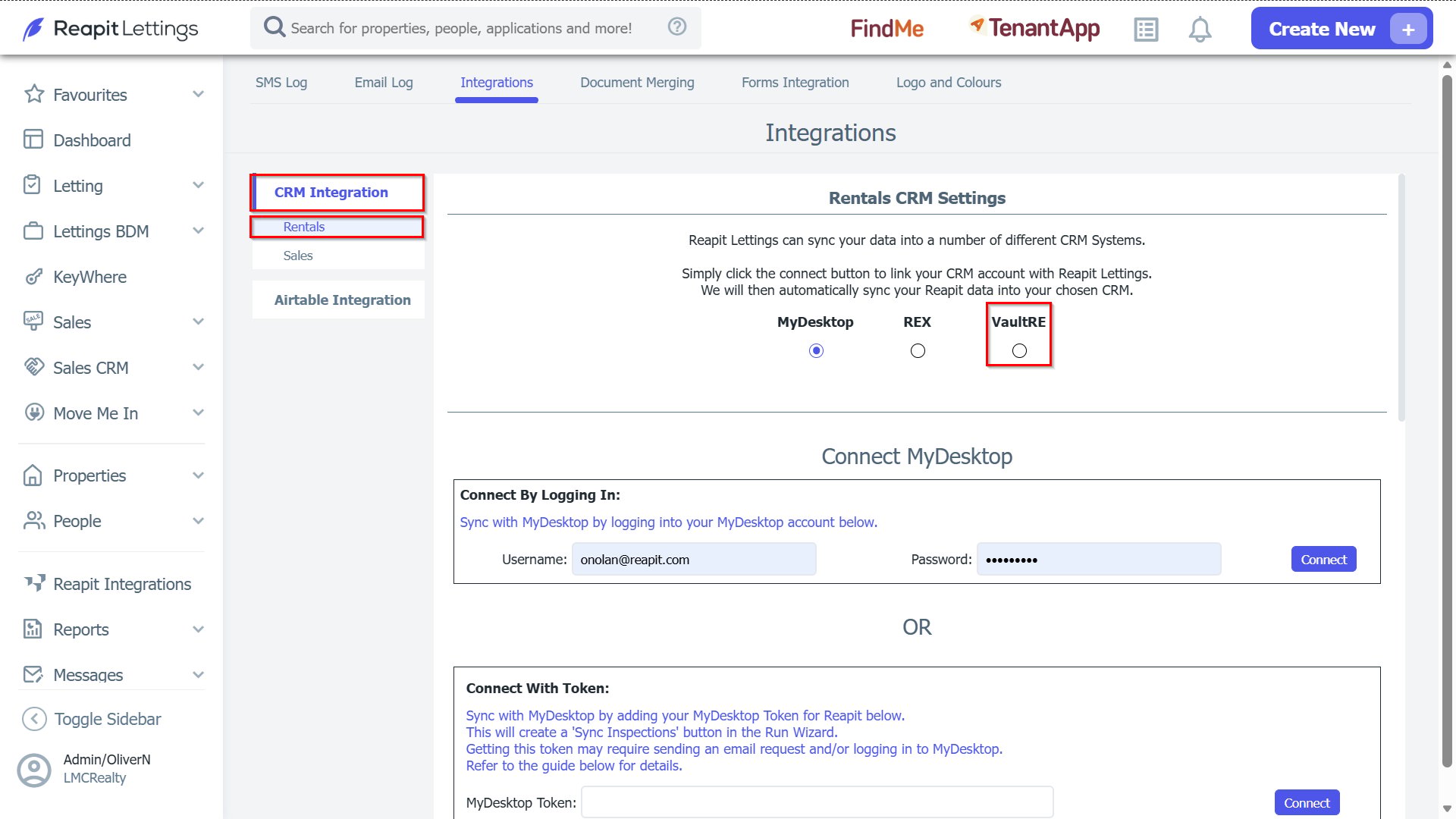Select the MyDesktop radio button
This screenshot has width=1456, height=819.
(816, 350)
